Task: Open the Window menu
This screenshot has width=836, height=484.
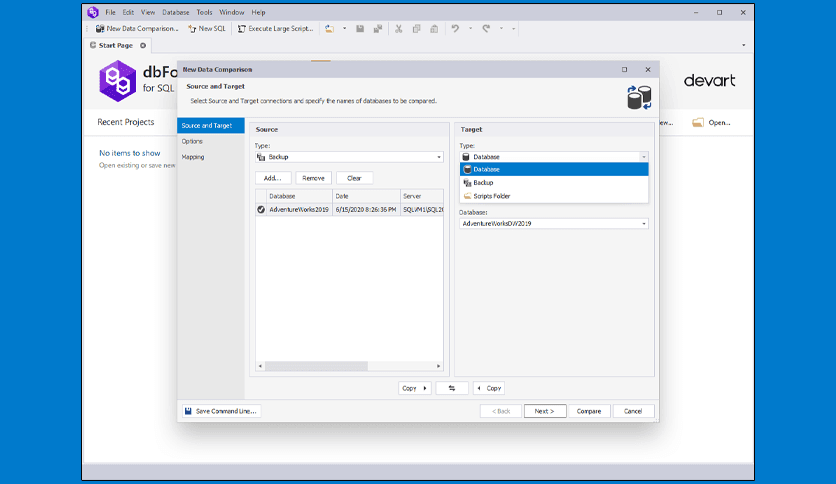Action: click(232, 12)
